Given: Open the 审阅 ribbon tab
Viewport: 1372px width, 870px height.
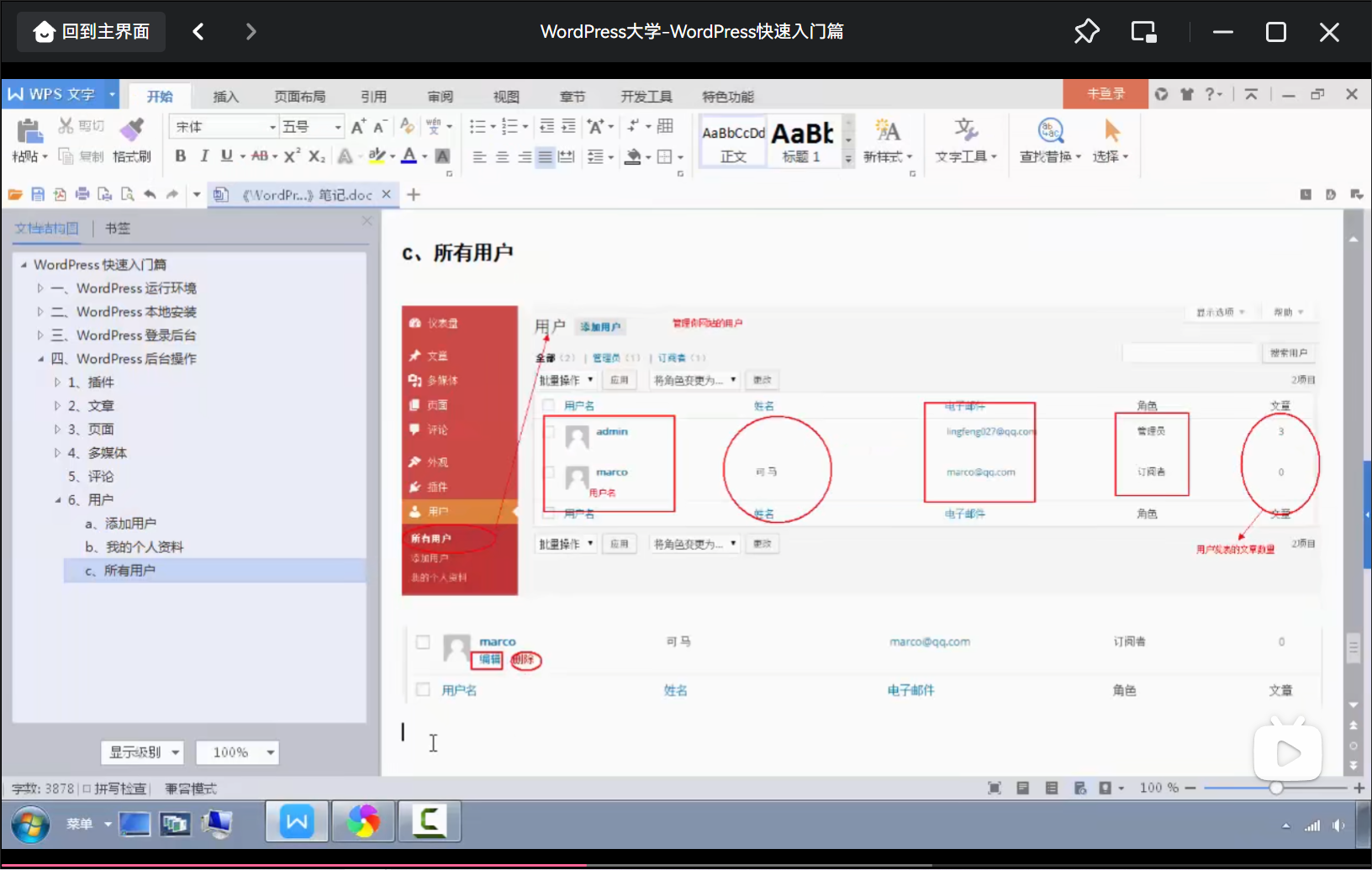Looking at the screenshot, I should click(440, 97).
